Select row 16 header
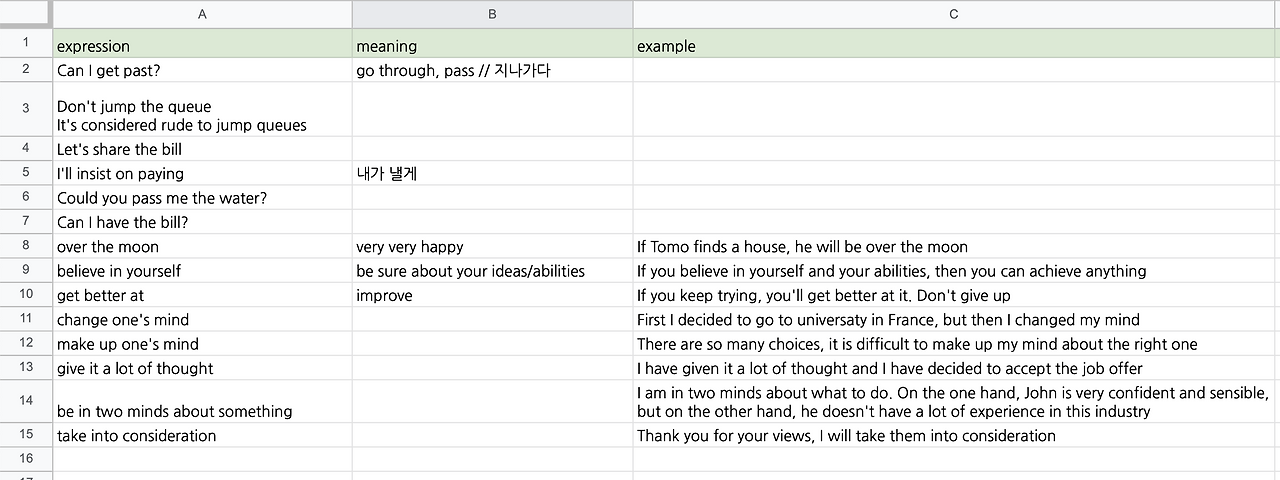1280x480 pixels. click(26, 458)
